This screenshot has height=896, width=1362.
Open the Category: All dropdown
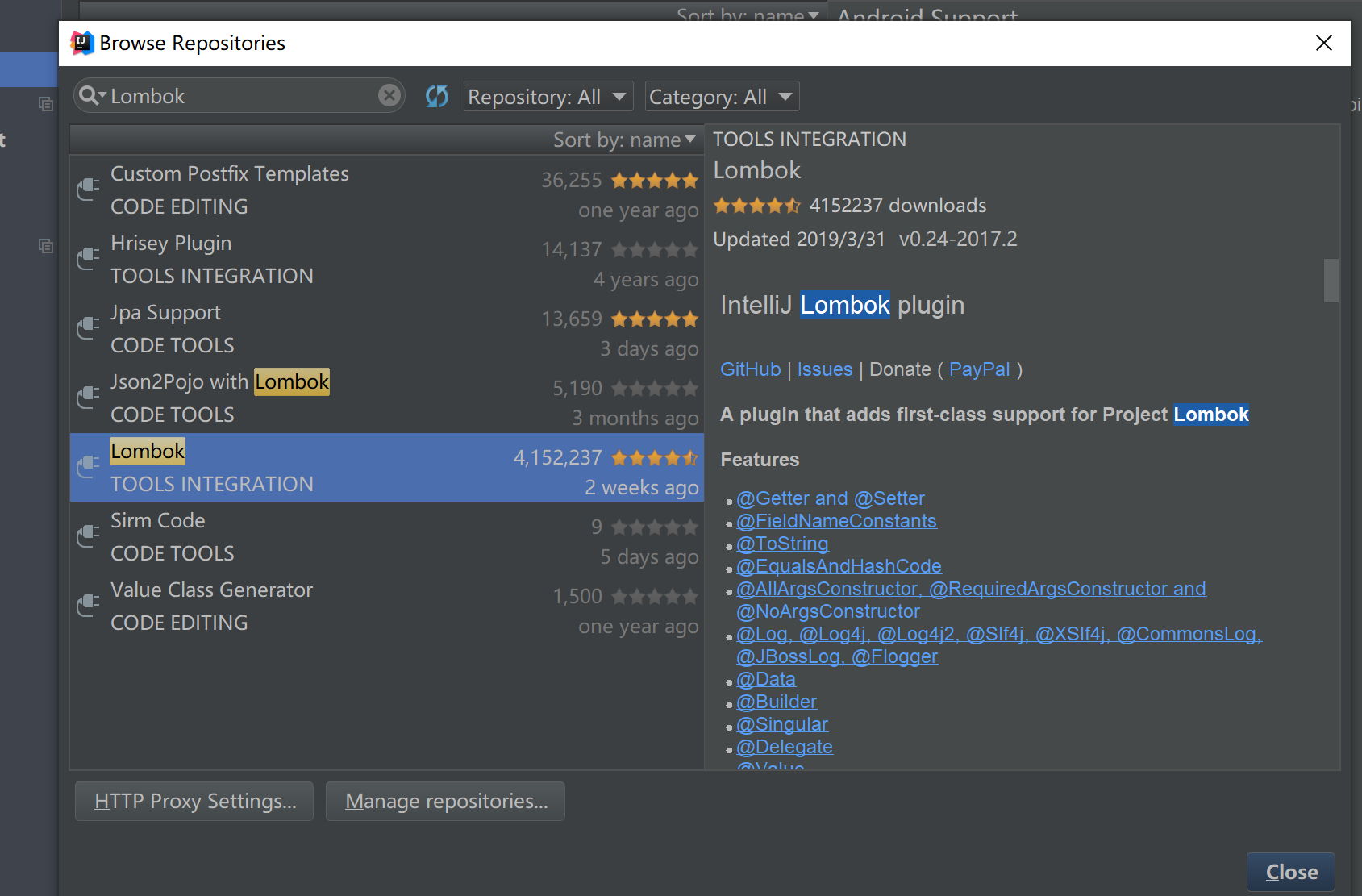[x=722, y=97]
